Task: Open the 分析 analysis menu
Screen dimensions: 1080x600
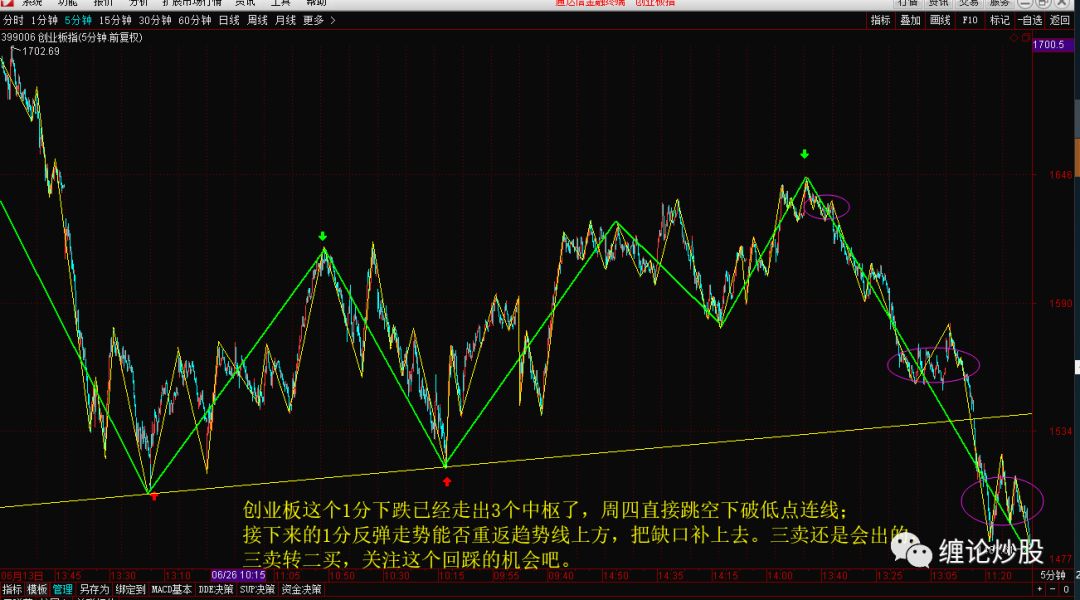Action: point(138,3)
